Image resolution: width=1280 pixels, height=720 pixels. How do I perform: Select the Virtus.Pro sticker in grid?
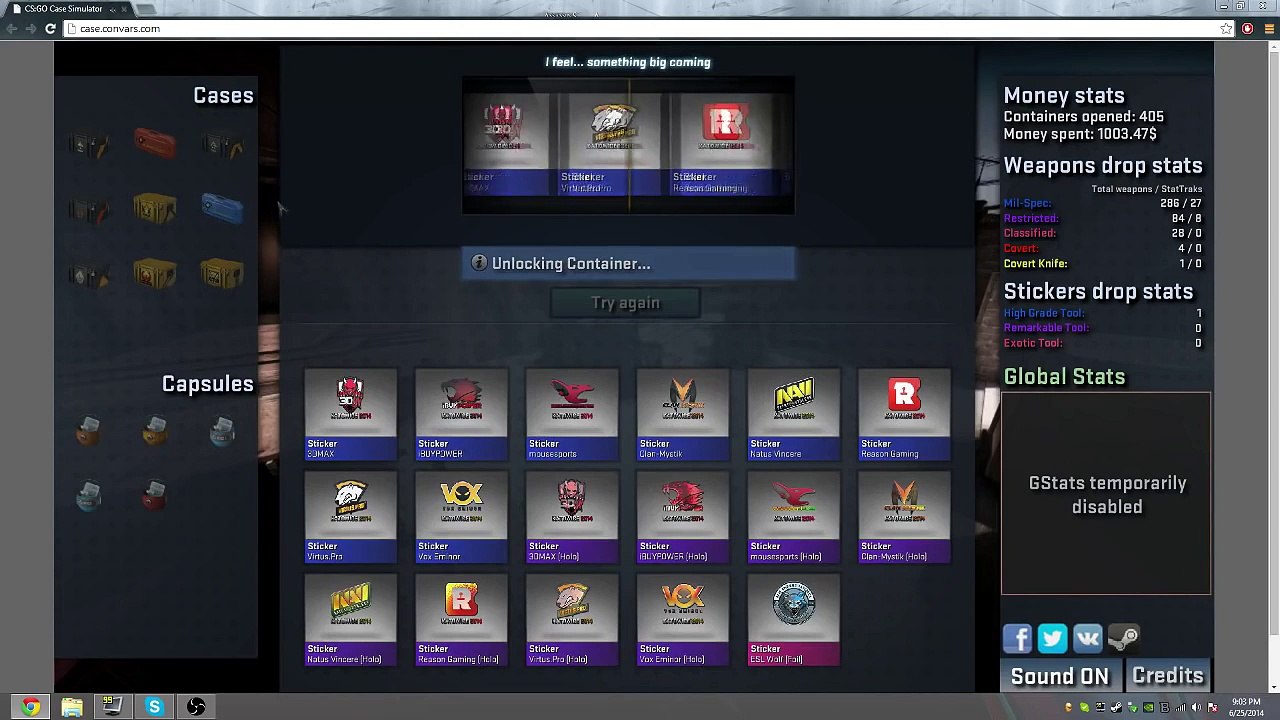click(x=351, y=518)
